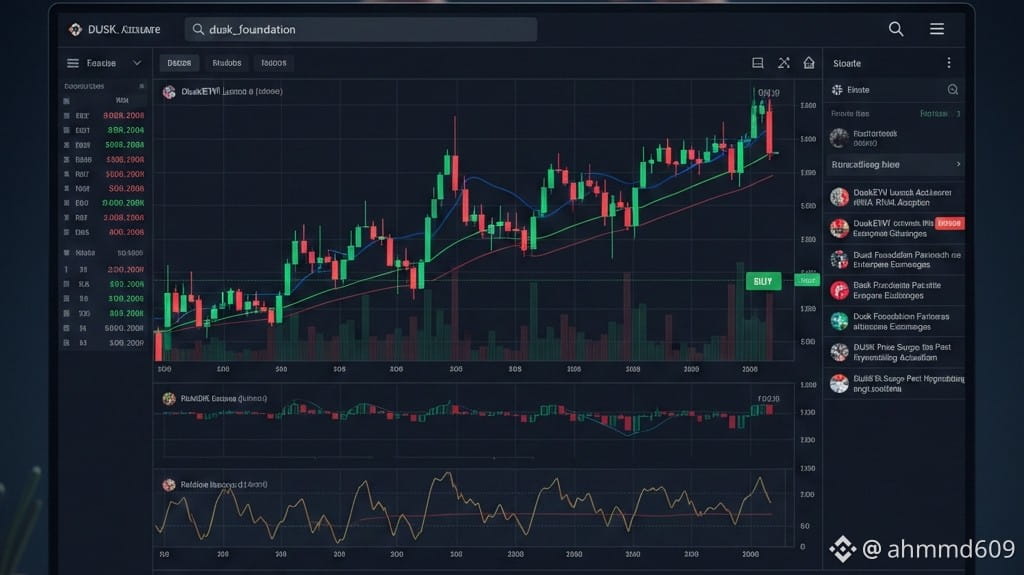Click the red badge on DuskETW news item

point(950,223)
